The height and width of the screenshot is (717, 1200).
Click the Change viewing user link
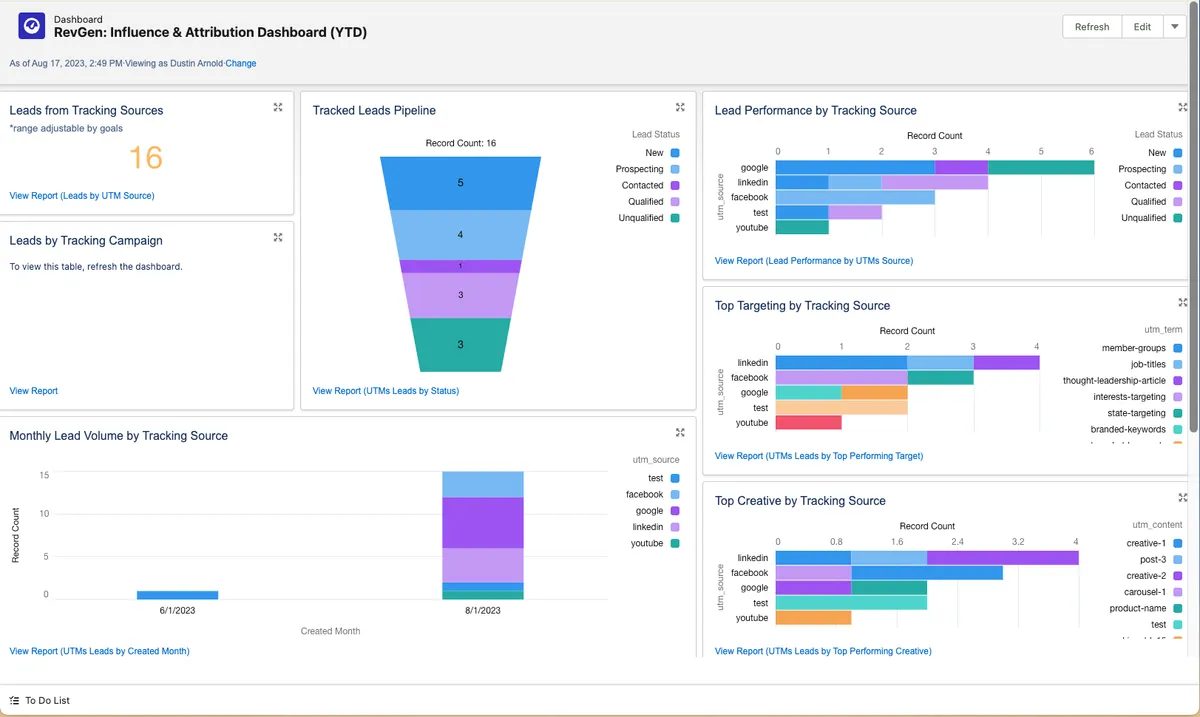click(241, 63)
